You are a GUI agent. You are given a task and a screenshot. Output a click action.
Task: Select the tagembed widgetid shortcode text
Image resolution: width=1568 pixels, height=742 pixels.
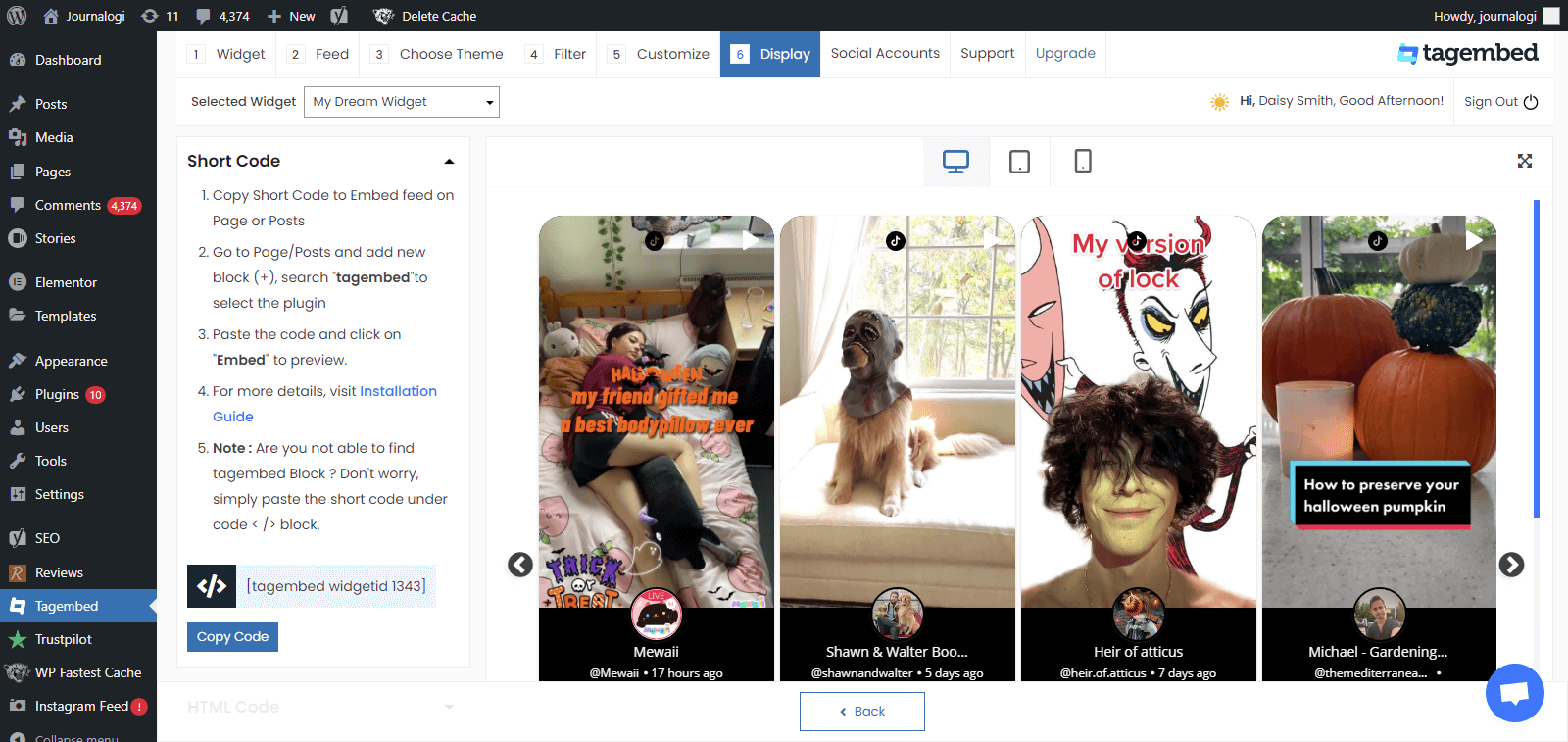tap(336, 586)
